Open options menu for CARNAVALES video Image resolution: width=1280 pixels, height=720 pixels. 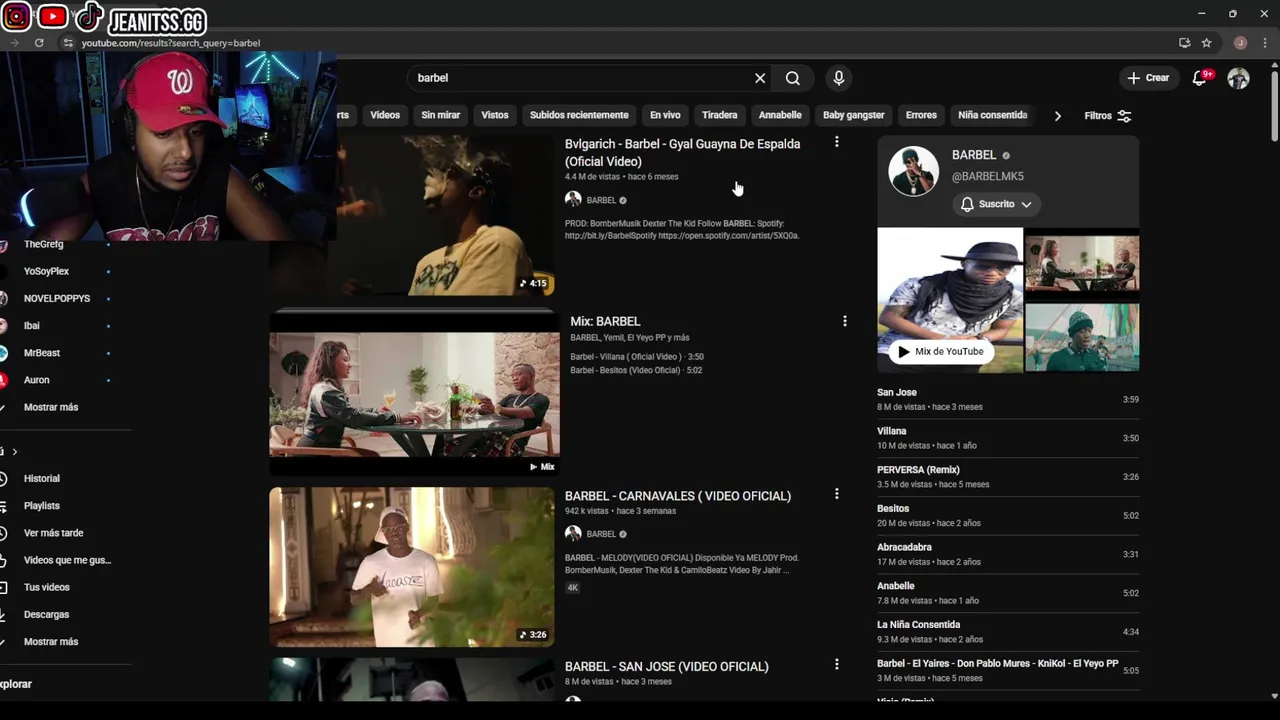(x=837, y=494)
